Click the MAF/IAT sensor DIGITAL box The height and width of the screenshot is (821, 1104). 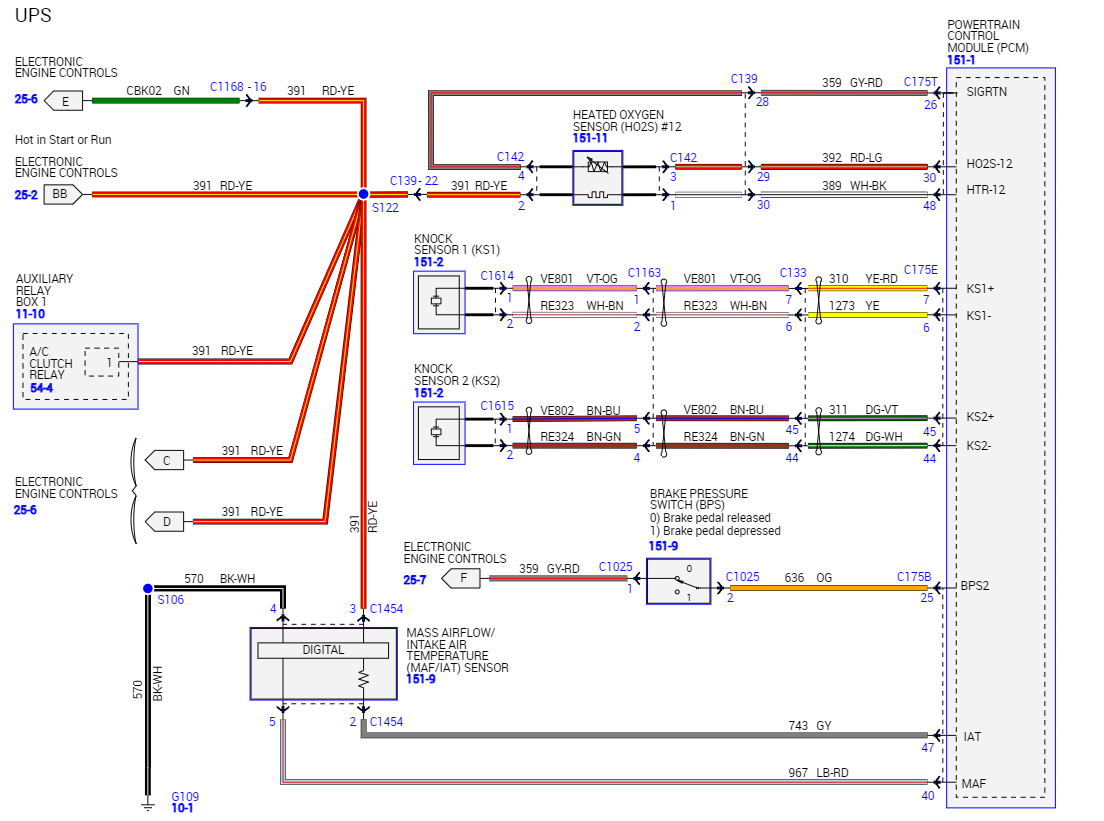coord(323,651)
